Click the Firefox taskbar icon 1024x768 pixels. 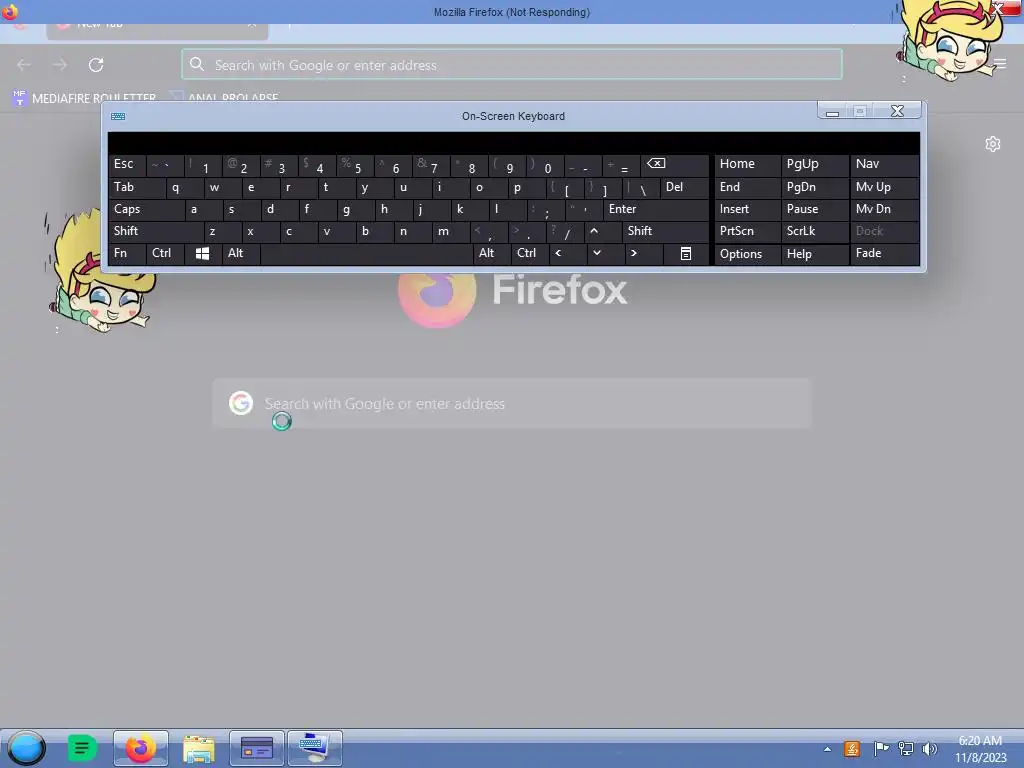(x=140, y=748)
